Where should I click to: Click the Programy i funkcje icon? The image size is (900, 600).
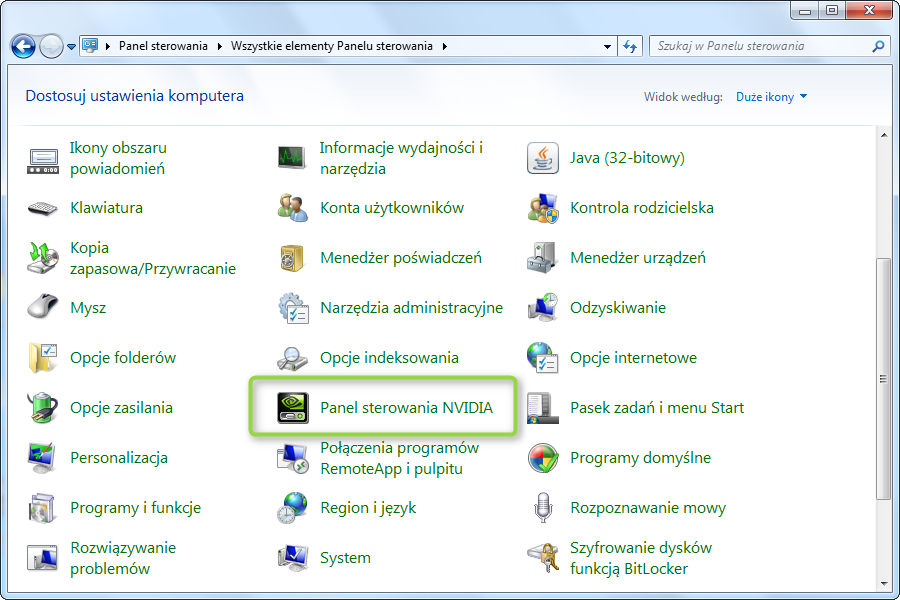click(42, 508)
